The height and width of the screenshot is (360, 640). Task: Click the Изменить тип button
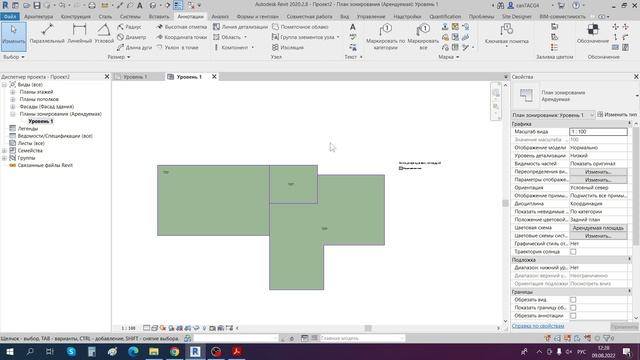coord(617,115)
